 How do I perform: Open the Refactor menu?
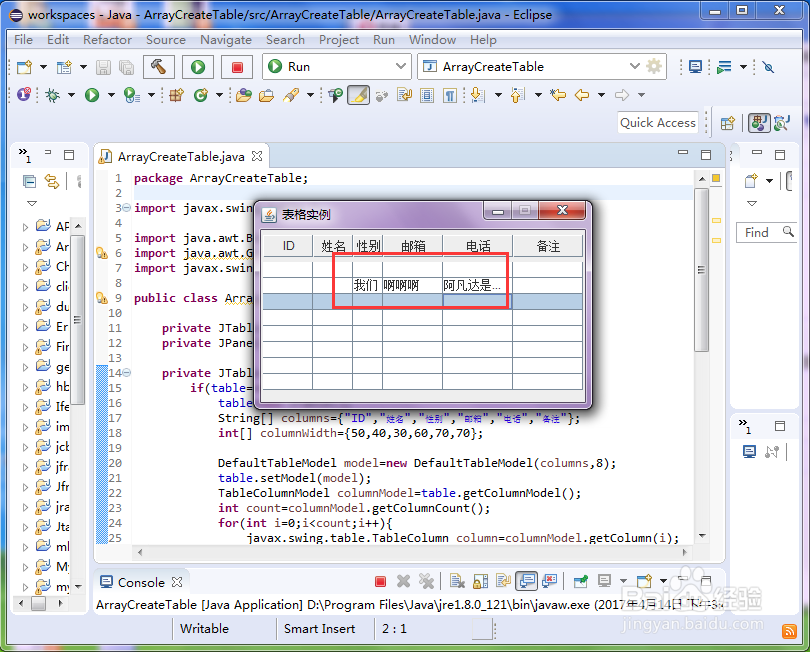107,39
